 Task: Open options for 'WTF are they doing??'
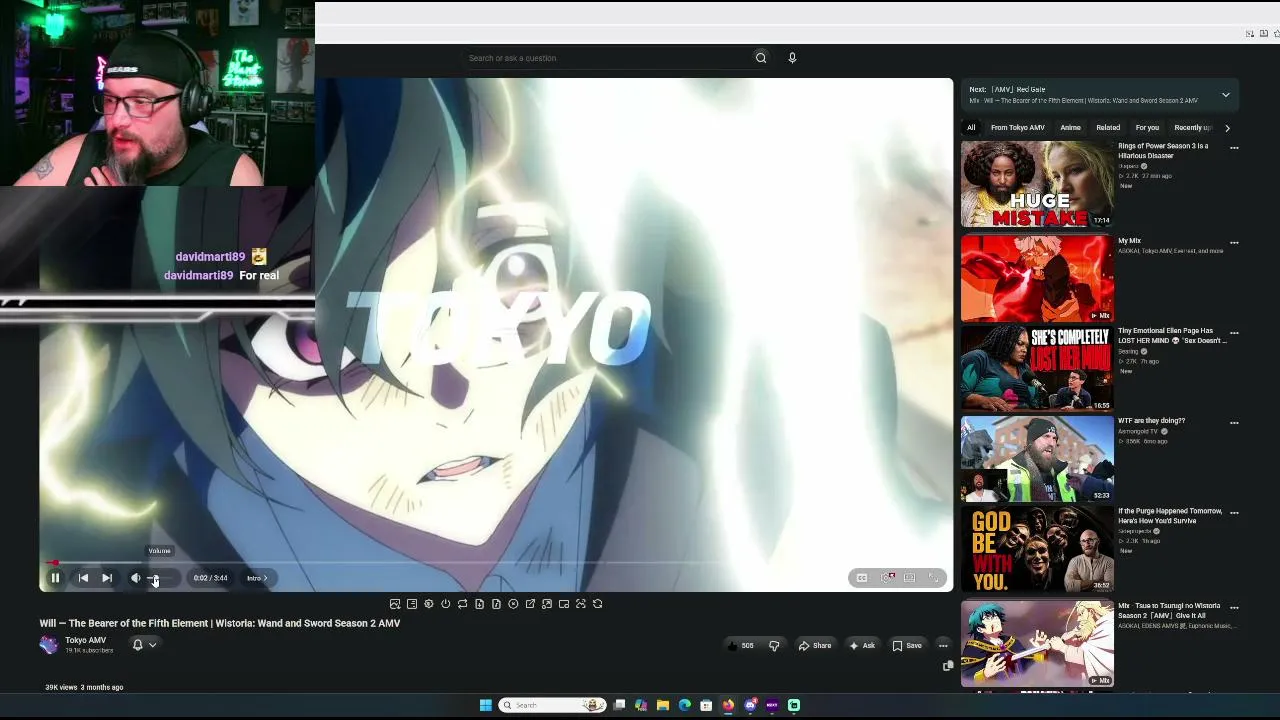(x=1234, y=423)
